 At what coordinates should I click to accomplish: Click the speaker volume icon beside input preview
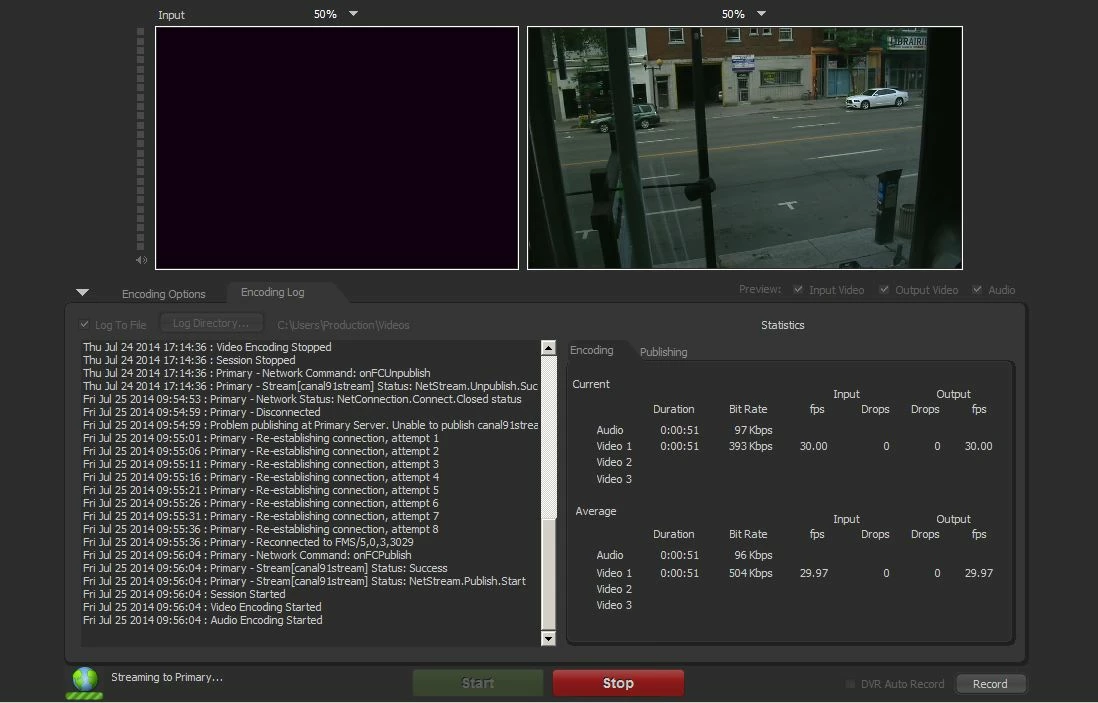point(141,260)
